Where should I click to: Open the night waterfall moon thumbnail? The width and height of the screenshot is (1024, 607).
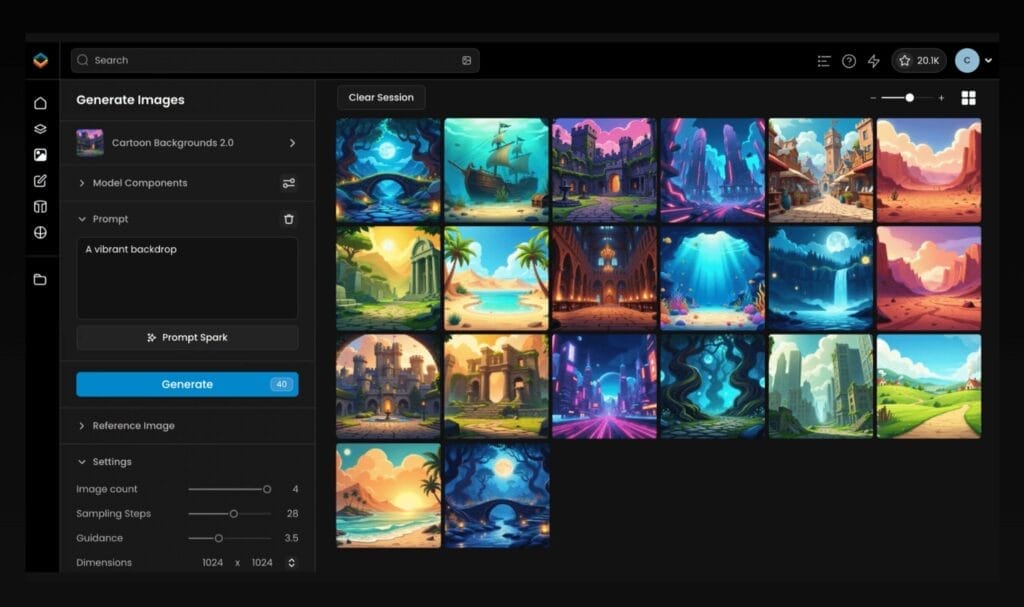(x=821, y=278)
